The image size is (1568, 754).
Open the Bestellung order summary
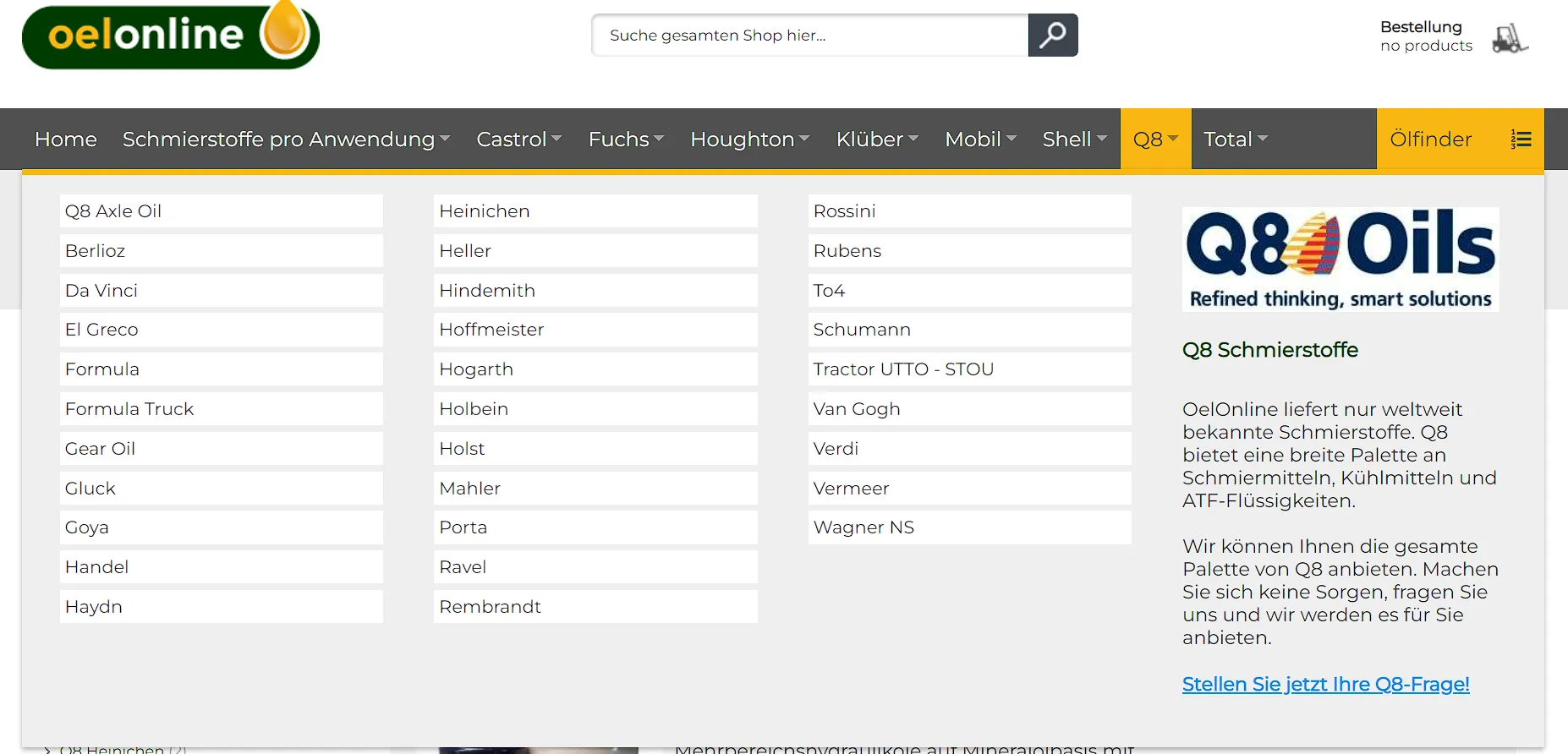pos(1426,36)
